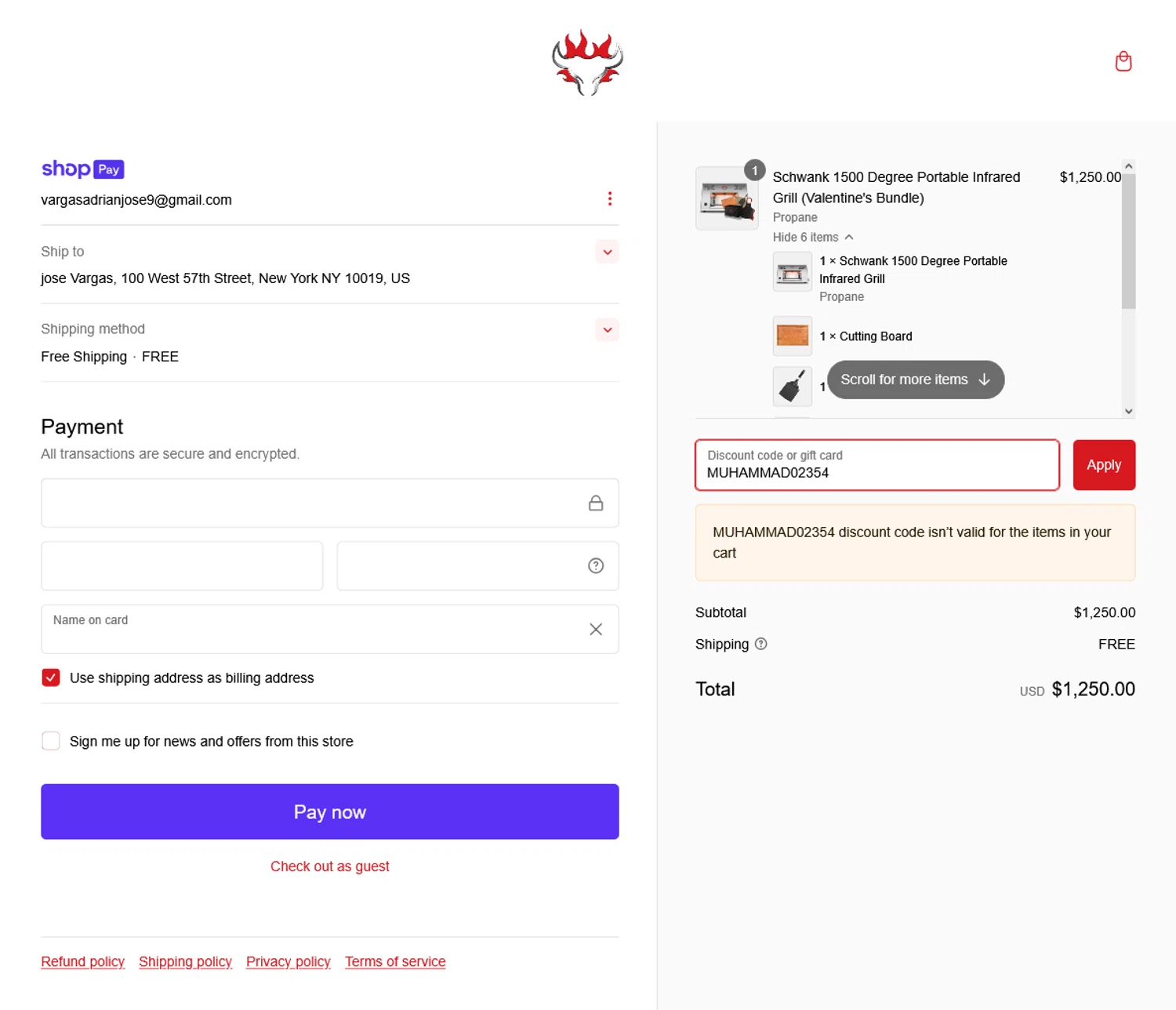Click the Total $1,250.00 amount
The image size is (1176, 1010).
[x=1093, y=689]
